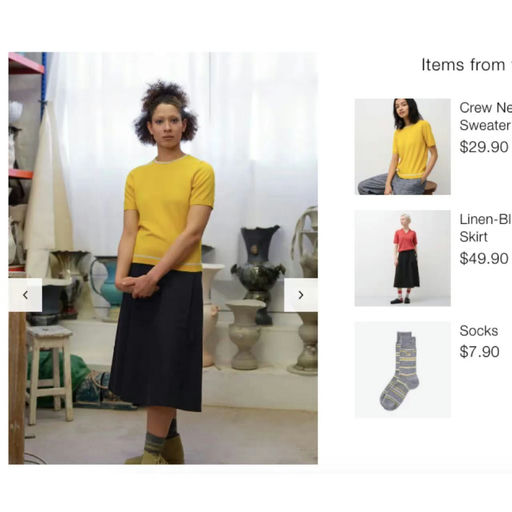The height and width of the screenshot is (512, 512).
Task: Click the white stool in the large photo
Action: click(x=49, y=373)
